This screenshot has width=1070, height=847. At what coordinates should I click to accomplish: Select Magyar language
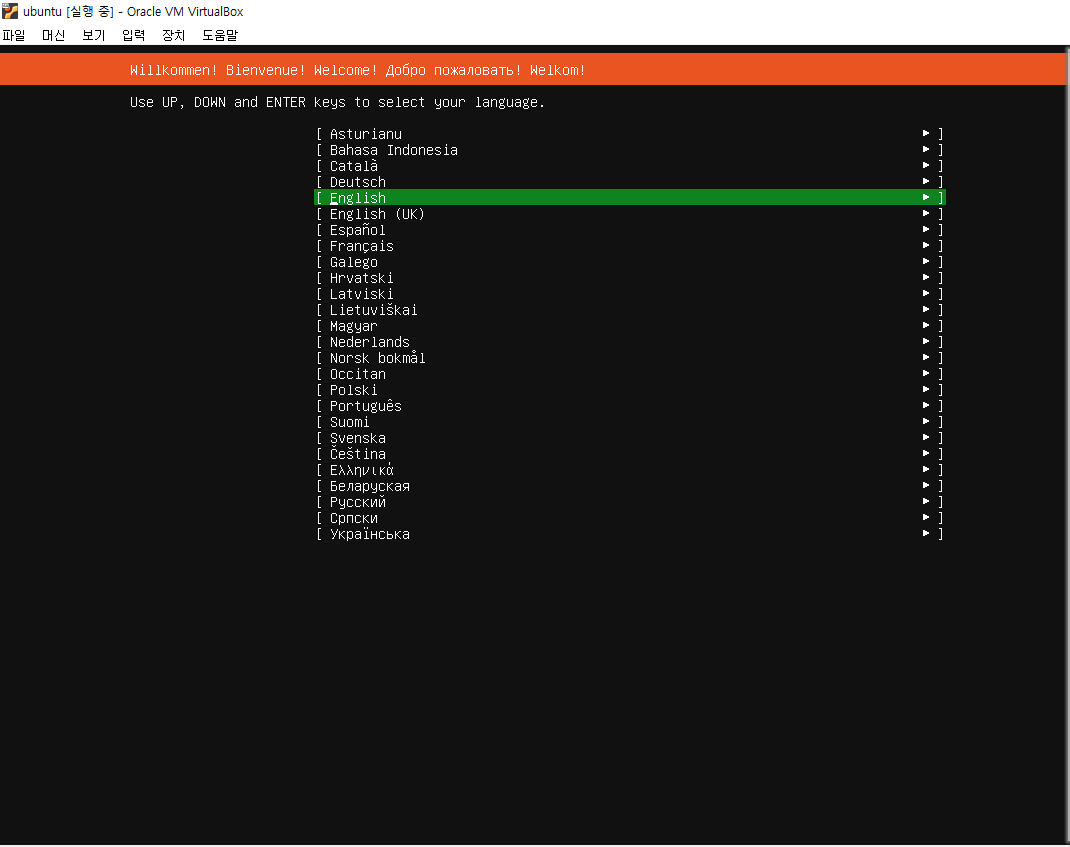coord(630,326)
